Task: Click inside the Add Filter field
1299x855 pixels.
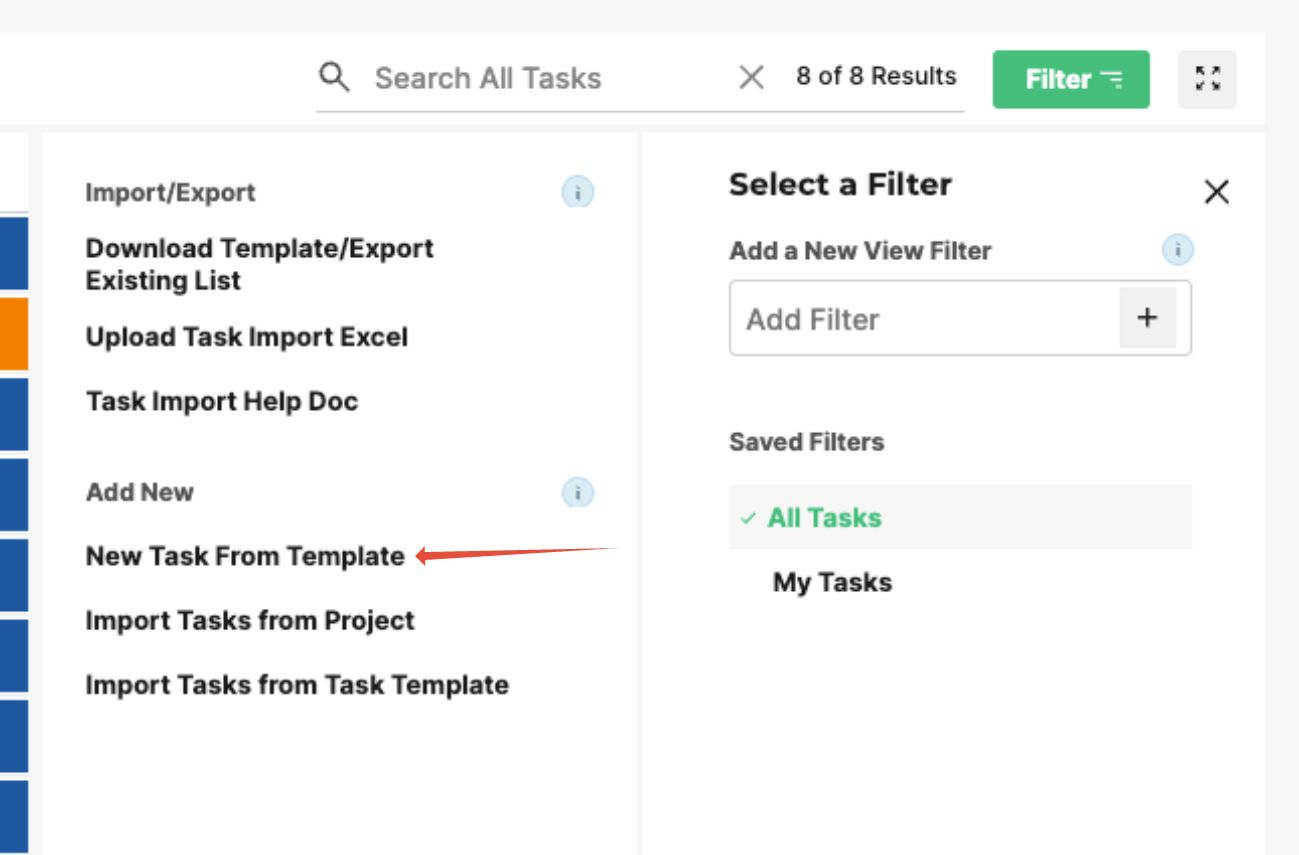Action: tap(924, 318)
